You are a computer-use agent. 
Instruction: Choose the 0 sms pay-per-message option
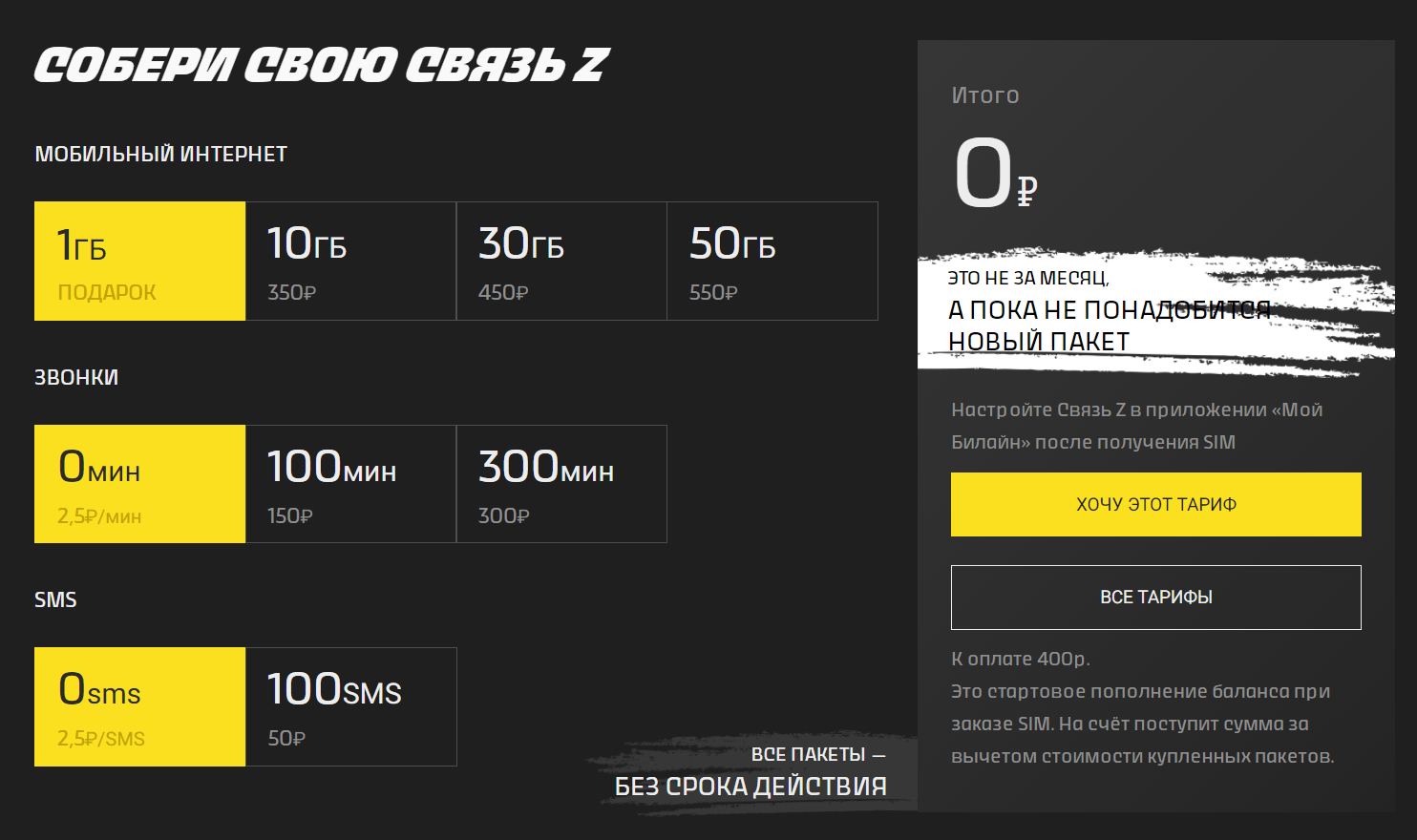tap(139, 706)
